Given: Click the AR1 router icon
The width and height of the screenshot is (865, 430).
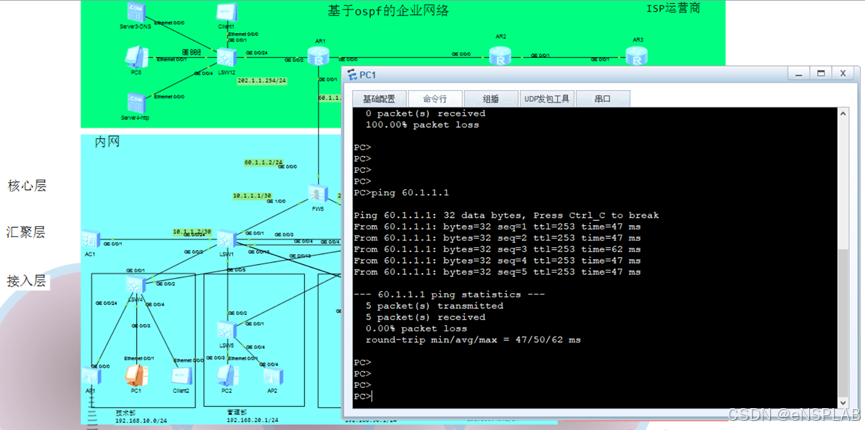Looking at the screenshot, I should [318, 55].
